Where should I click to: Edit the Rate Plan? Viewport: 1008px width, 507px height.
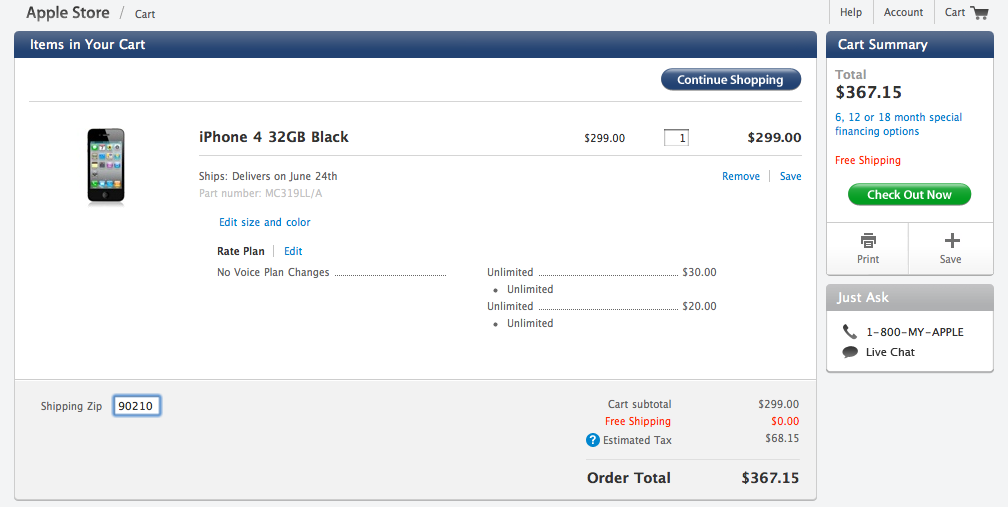tap(293, 251)
